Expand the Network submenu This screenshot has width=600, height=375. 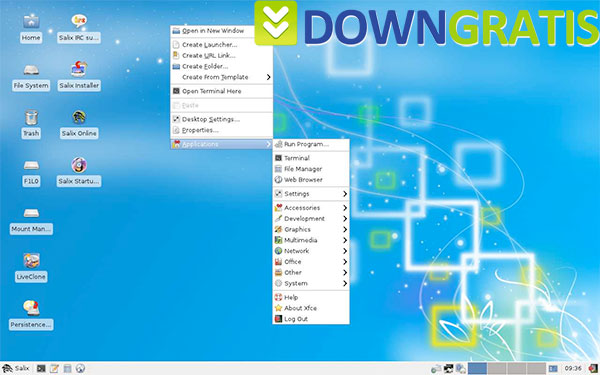point(311,251)
